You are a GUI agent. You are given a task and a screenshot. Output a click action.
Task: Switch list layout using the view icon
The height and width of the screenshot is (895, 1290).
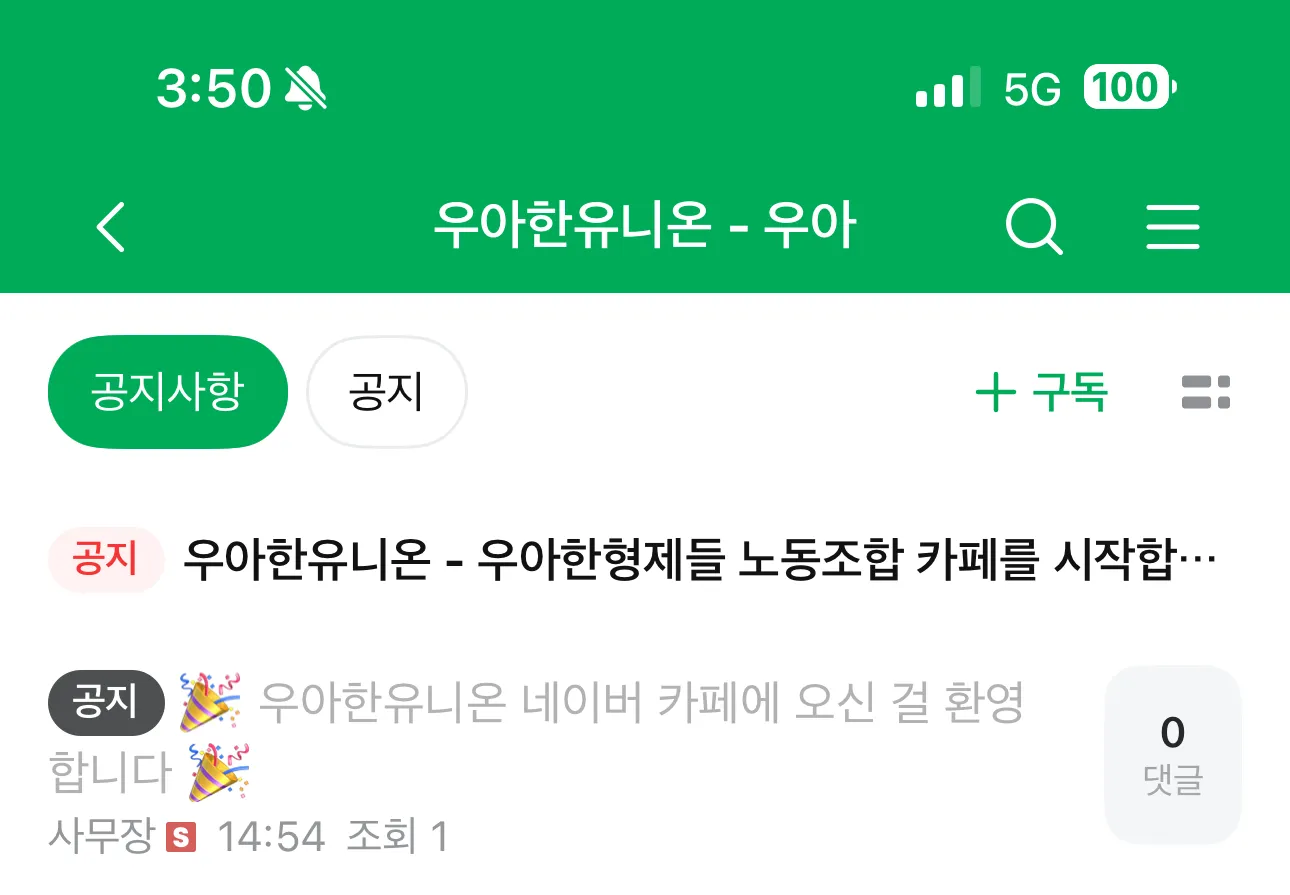pyautogui.click(x=1205, y=392)
